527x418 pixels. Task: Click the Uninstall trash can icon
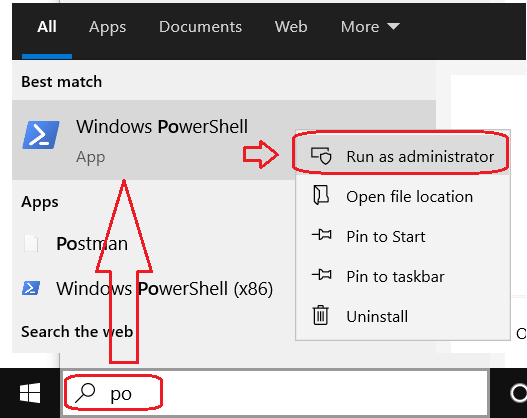(321, 315)
